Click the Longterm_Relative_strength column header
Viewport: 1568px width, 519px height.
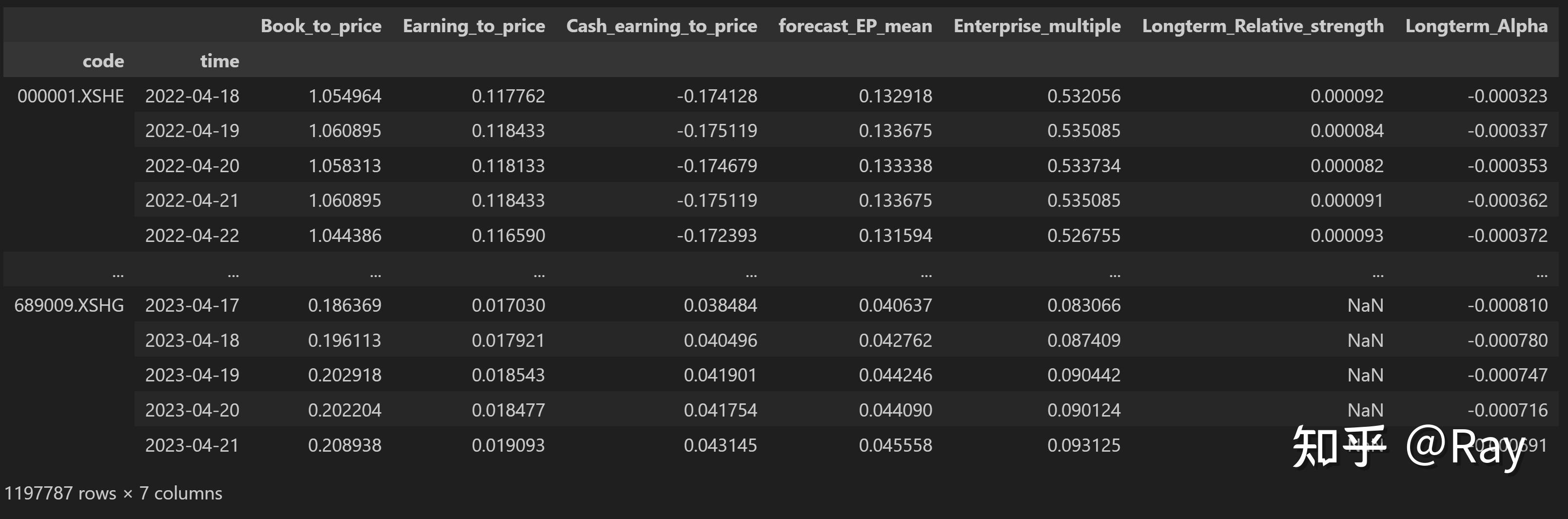(x=1262, y=25)
